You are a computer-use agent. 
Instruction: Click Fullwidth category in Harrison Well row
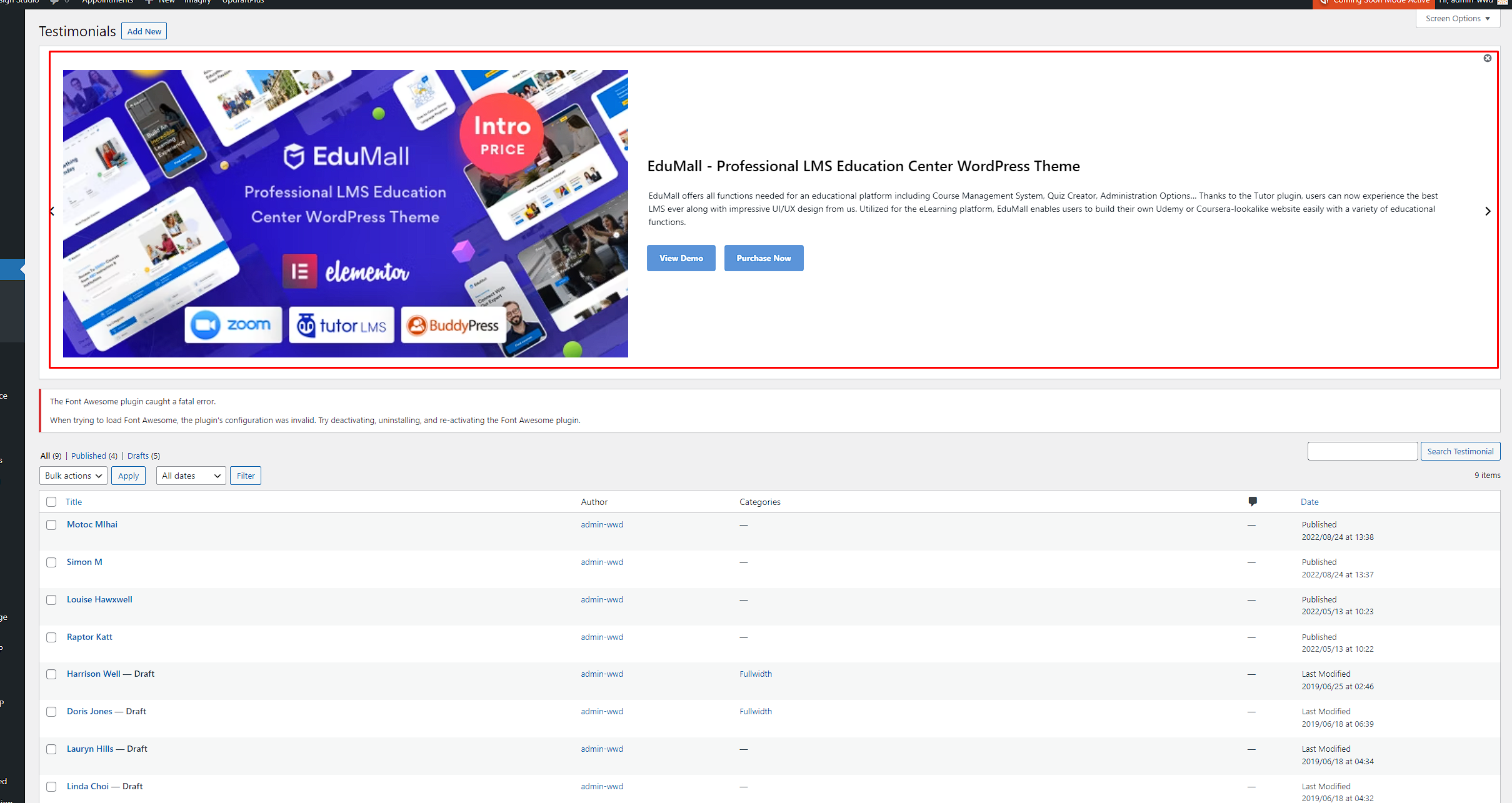pyautogui.click(x=756, y=674)
